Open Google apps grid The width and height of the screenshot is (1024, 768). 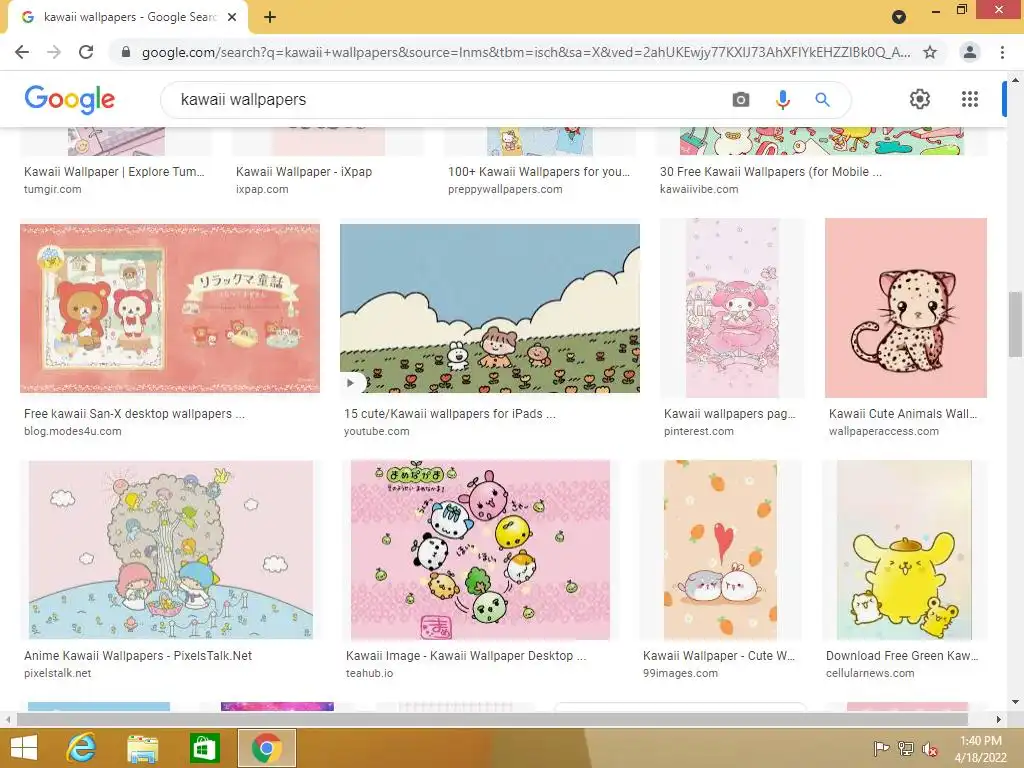(970, 99)
